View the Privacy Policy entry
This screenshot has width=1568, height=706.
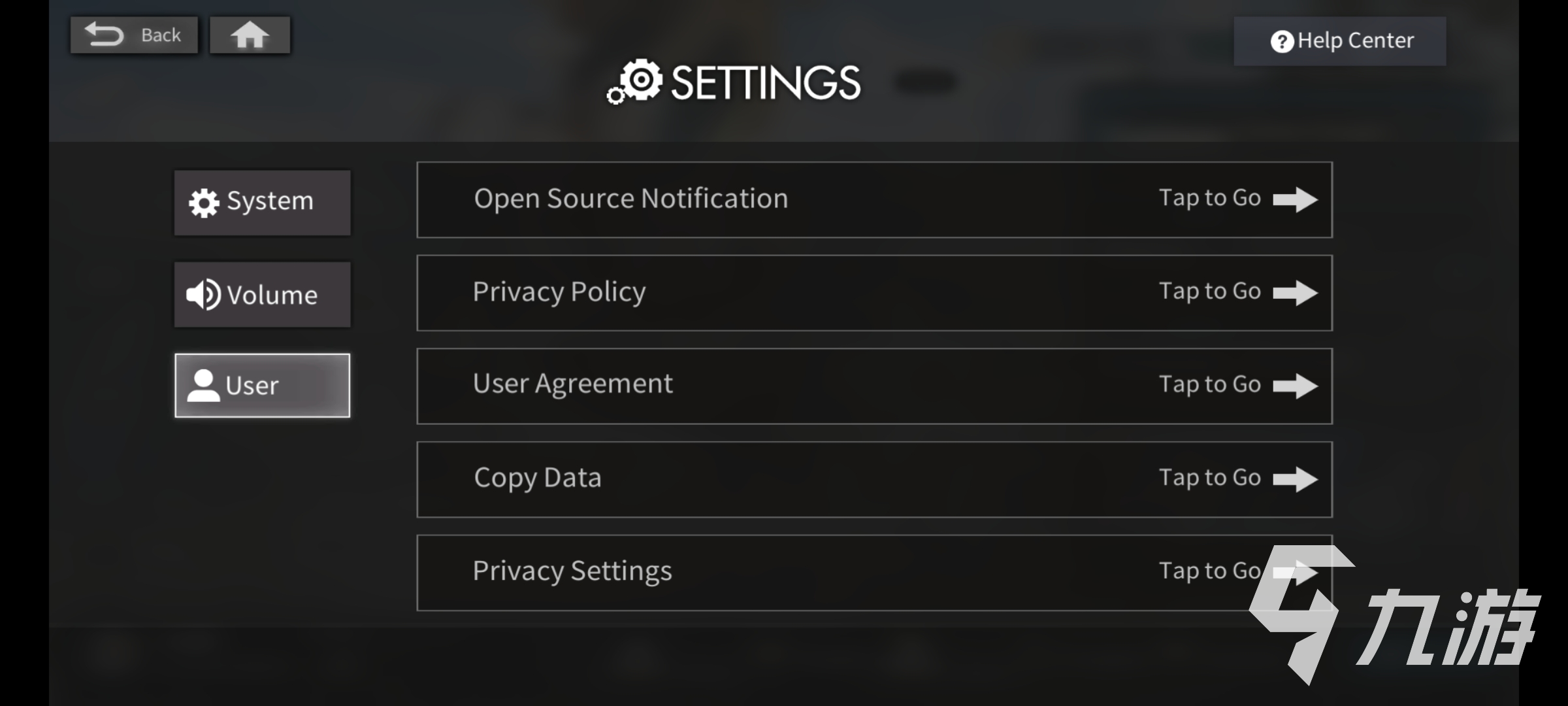[874, 293]
